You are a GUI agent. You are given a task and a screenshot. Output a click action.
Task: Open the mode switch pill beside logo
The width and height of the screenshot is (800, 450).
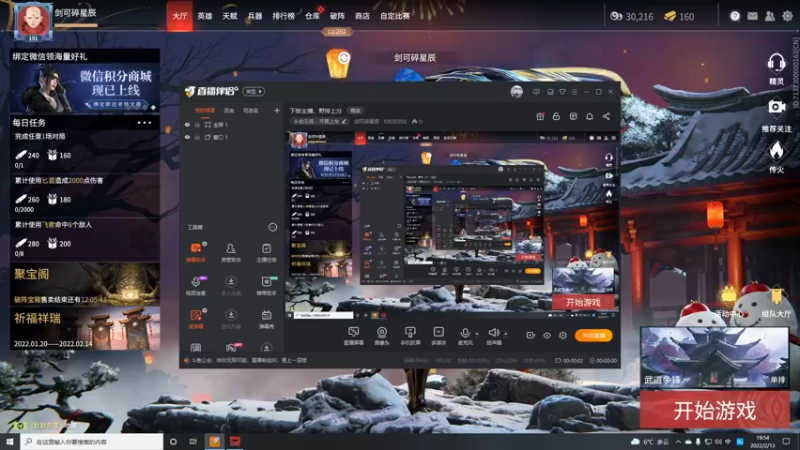pos(254,92)
